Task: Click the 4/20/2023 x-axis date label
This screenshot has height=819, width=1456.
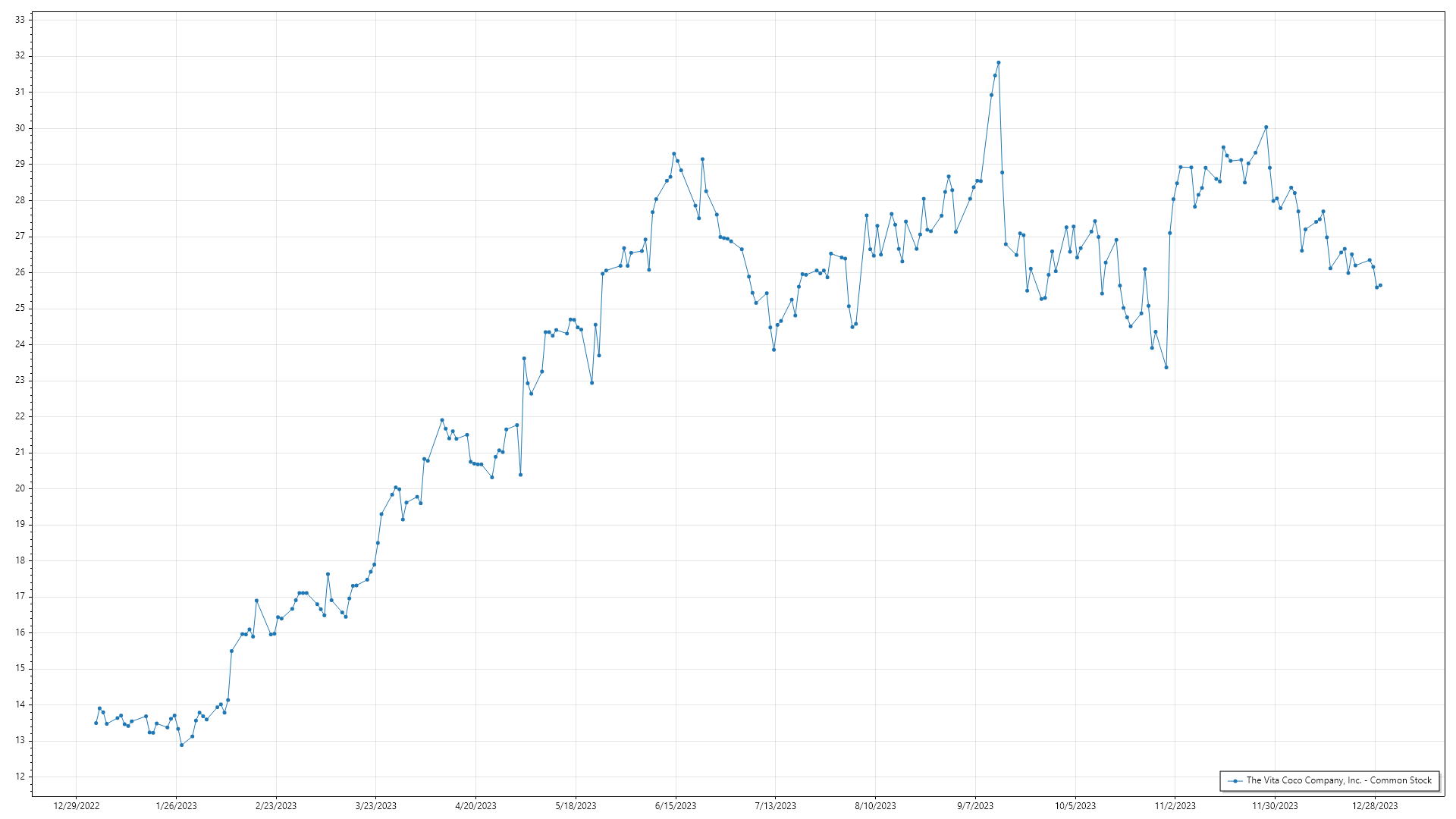Action: pyautogui.click(x=475, y=806)
